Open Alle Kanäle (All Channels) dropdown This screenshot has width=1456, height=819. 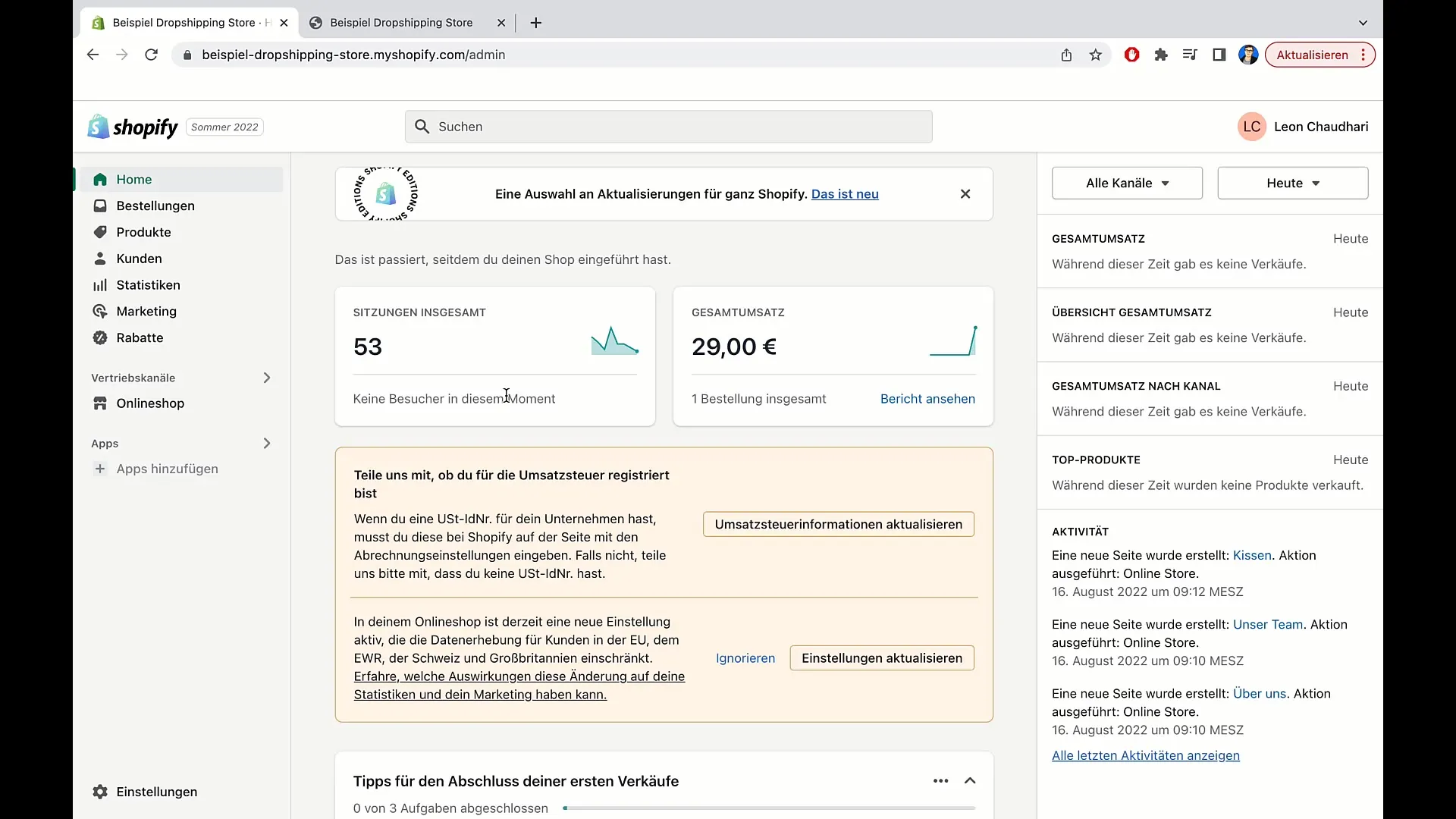1127,183
